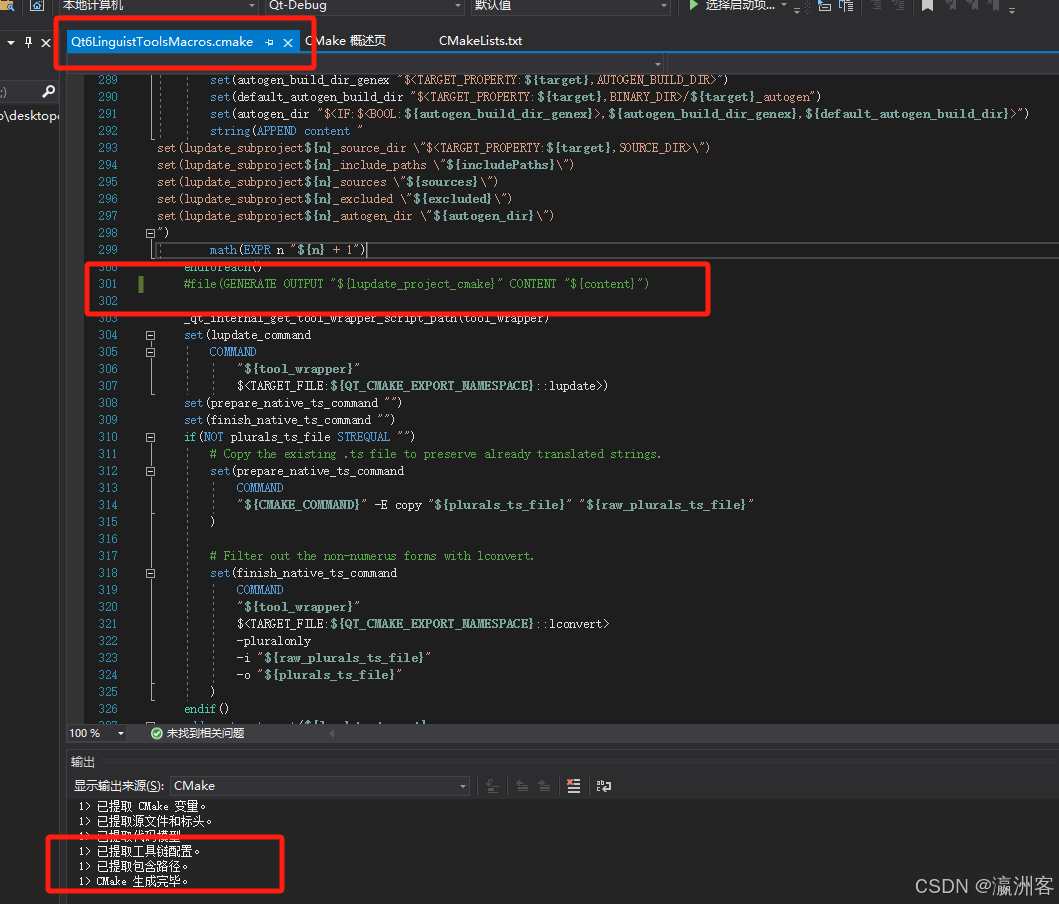Go to previous message in Output toolbar
1059x904 pixels.
[520, 786]
